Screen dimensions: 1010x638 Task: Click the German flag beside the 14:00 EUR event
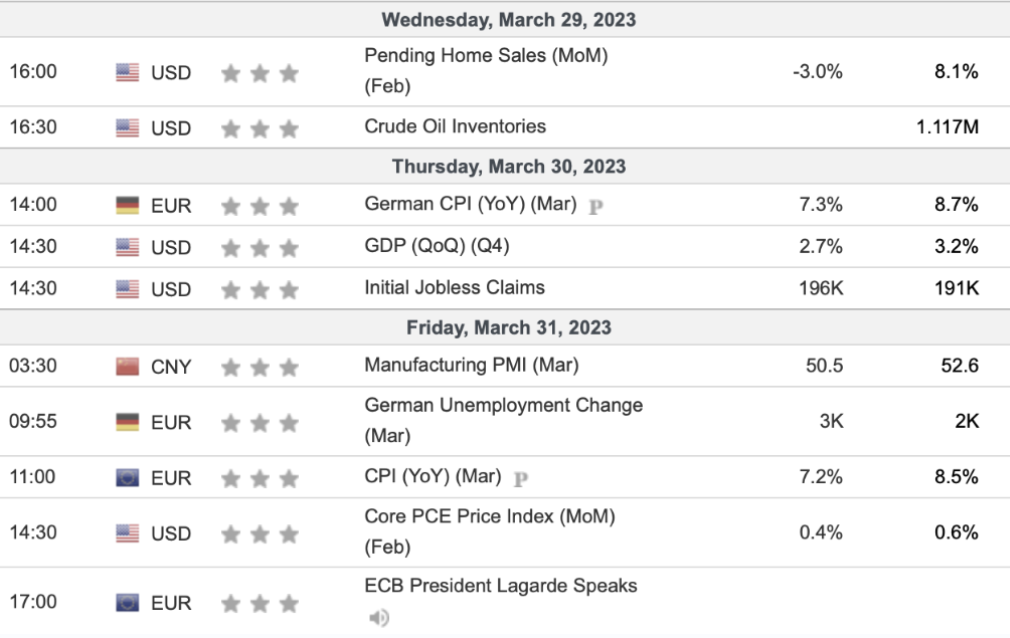point(128,205)
